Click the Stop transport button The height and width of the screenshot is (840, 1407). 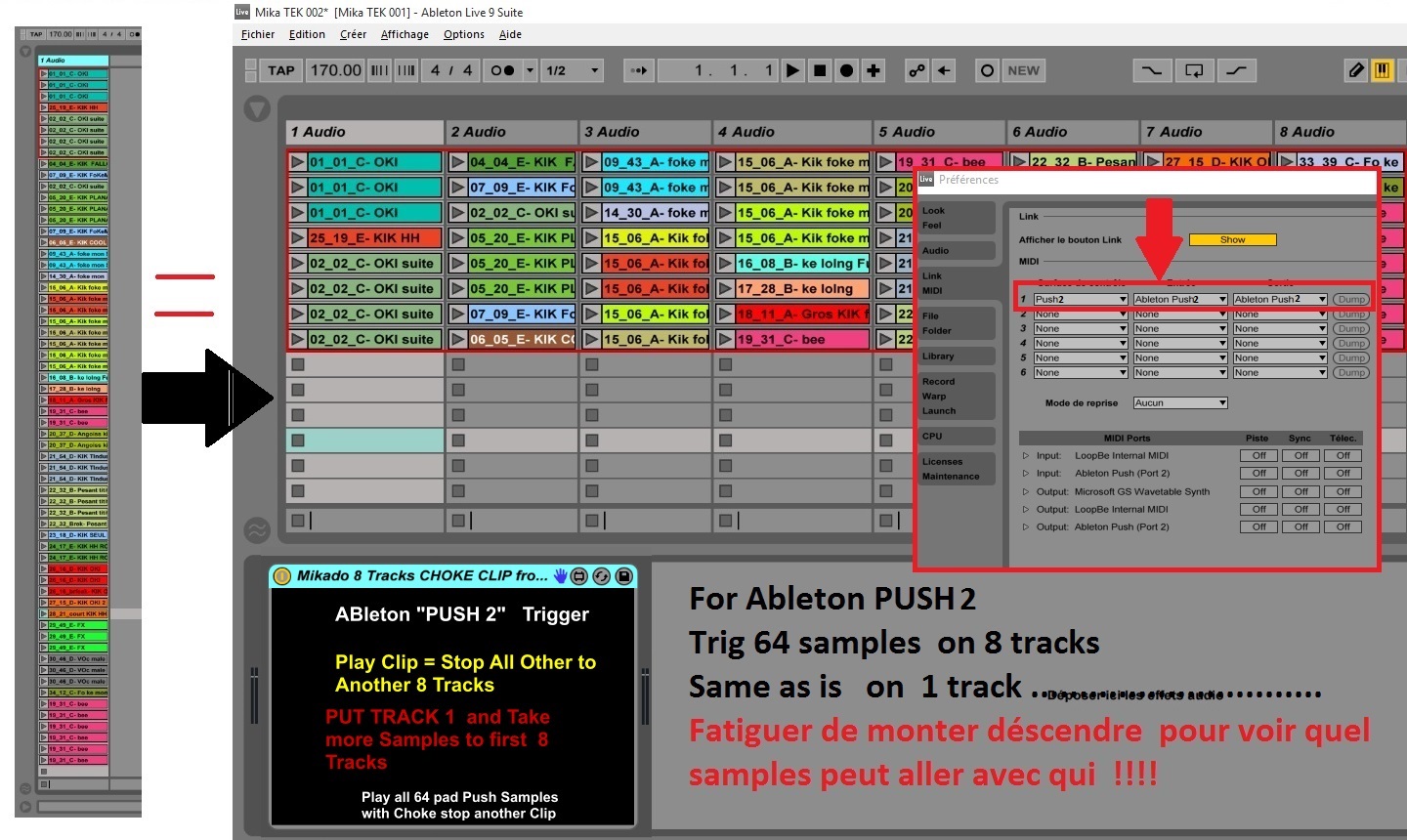pos(820,70)
